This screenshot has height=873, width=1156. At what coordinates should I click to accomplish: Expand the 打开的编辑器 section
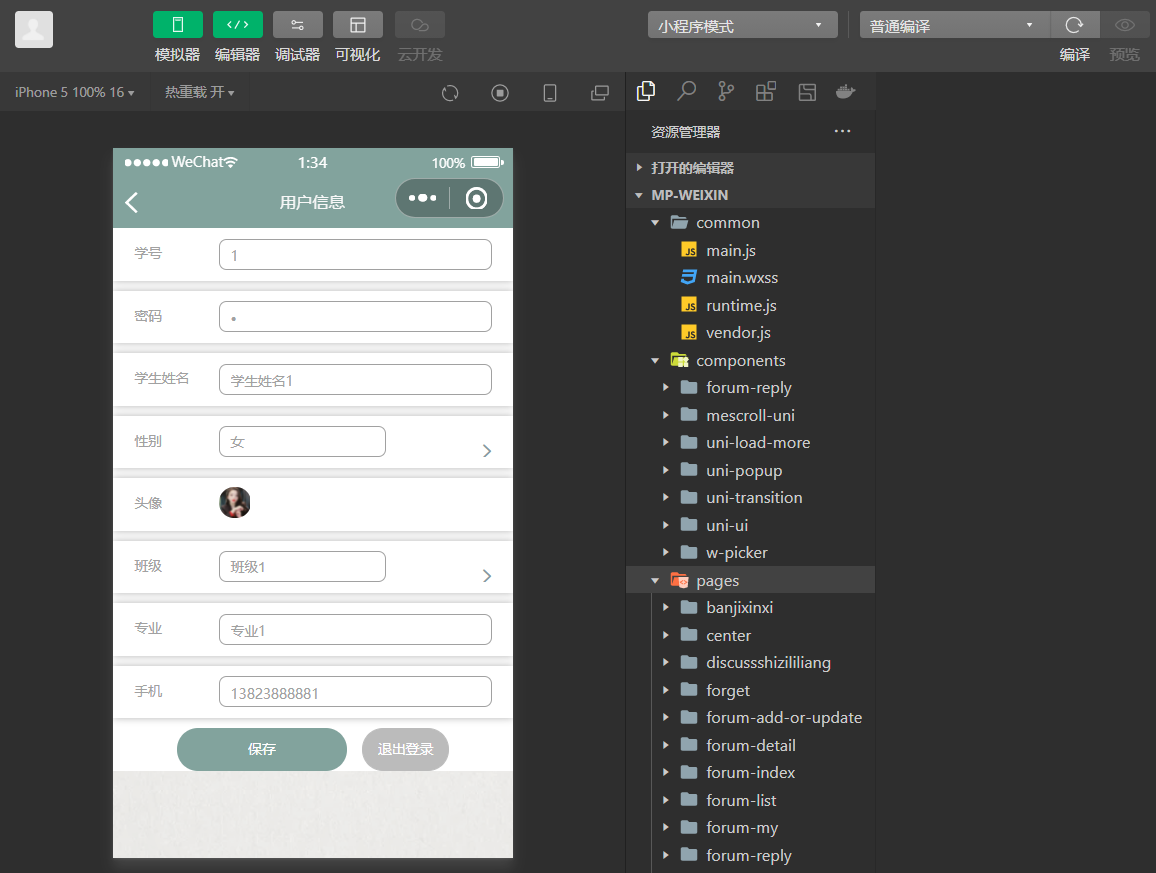751,167
